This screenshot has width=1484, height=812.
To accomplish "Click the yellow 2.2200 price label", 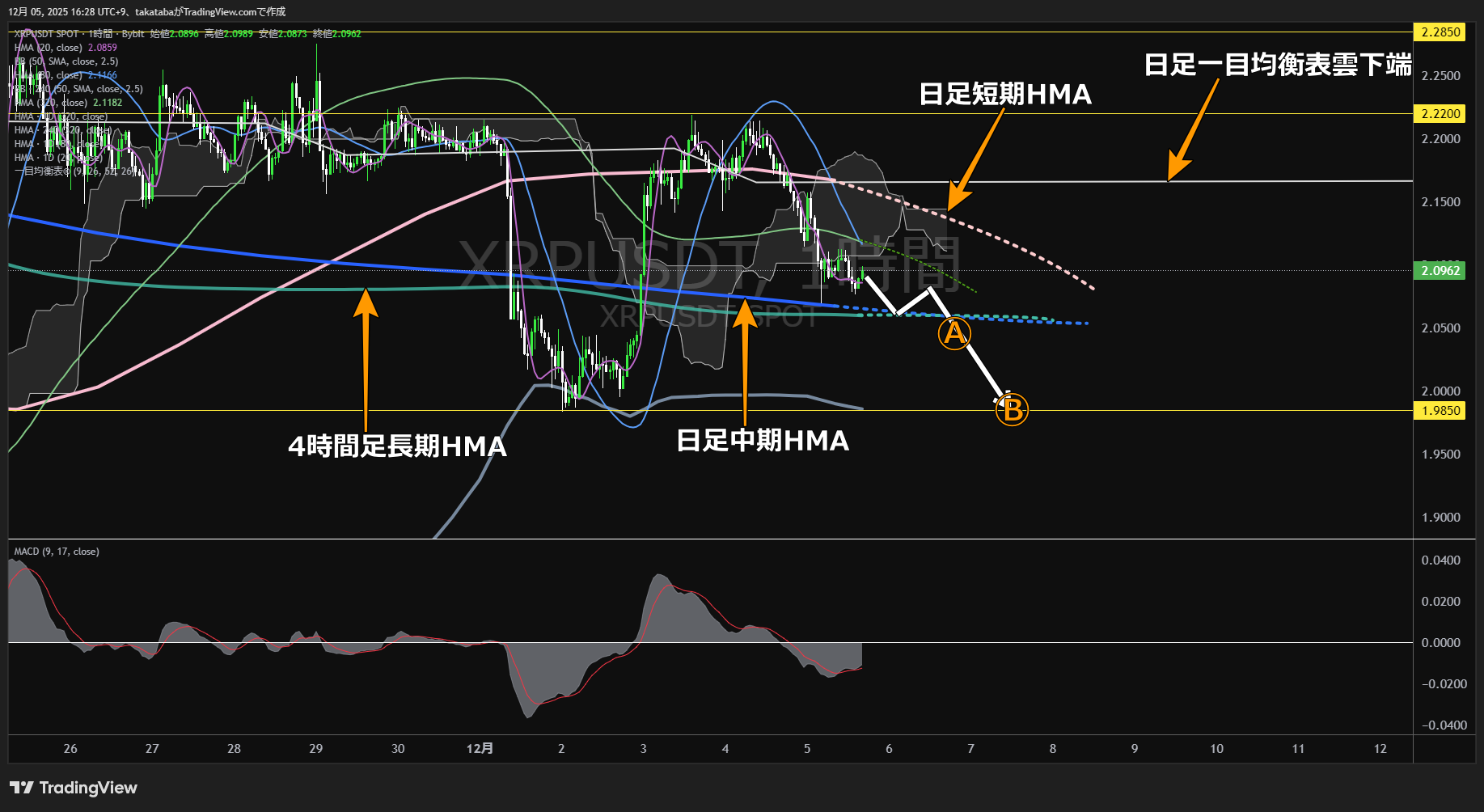I will tap(1440, 113).
